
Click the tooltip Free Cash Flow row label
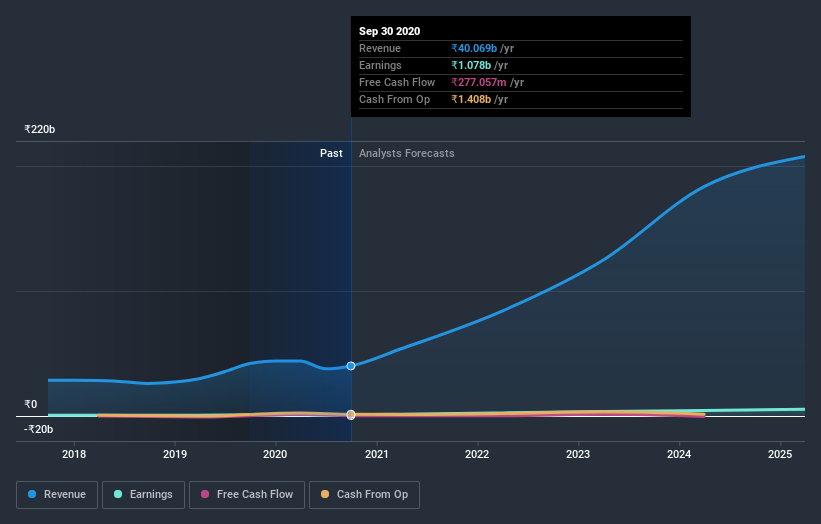397,82
